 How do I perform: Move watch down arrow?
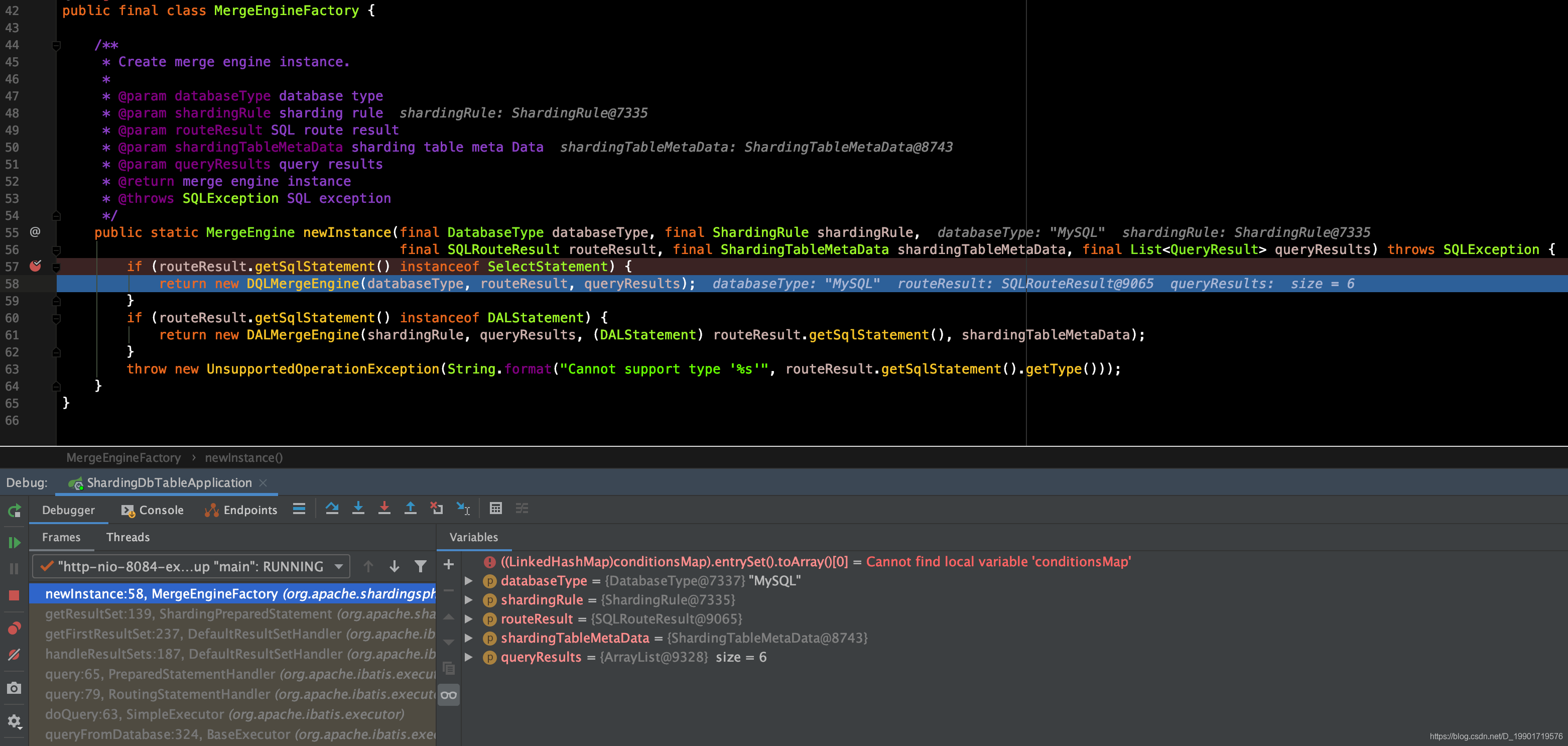(449, 642)
